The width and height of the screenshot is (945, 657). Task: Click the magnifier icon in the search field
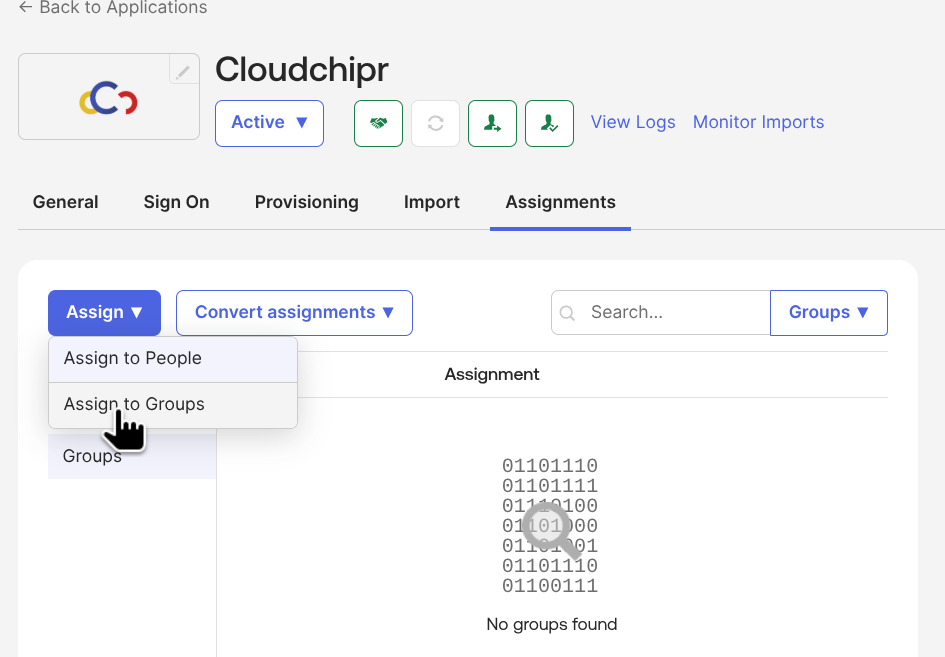click(567, 313)
